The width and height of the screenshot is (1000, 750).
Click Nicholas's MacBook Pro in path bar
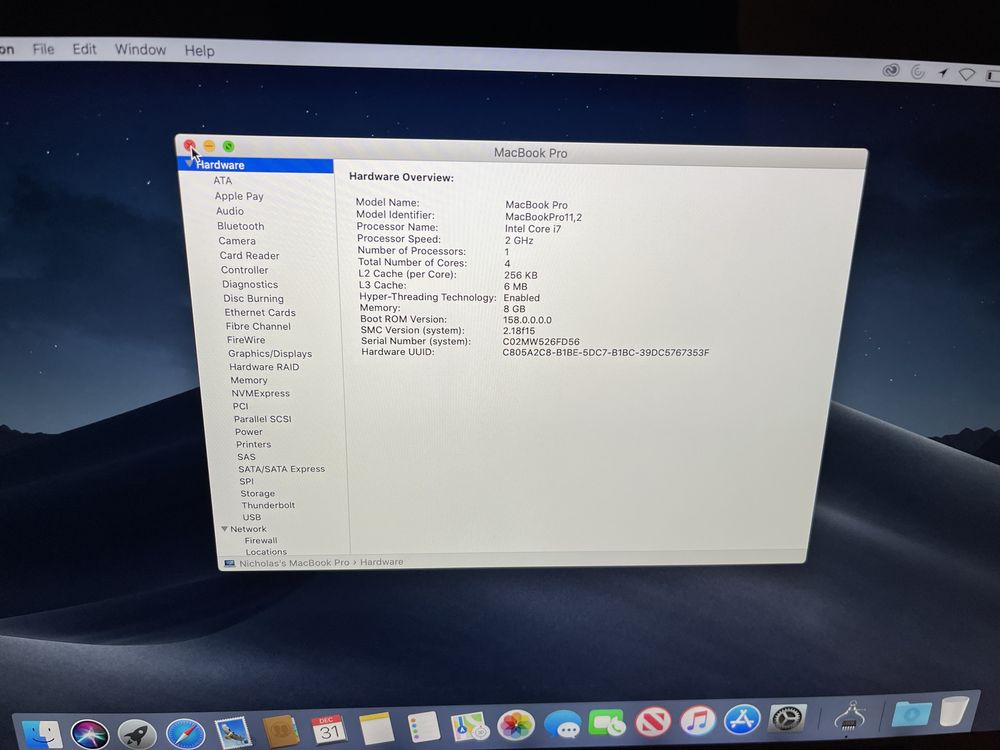pyautogui.click(x=294, y=563)
